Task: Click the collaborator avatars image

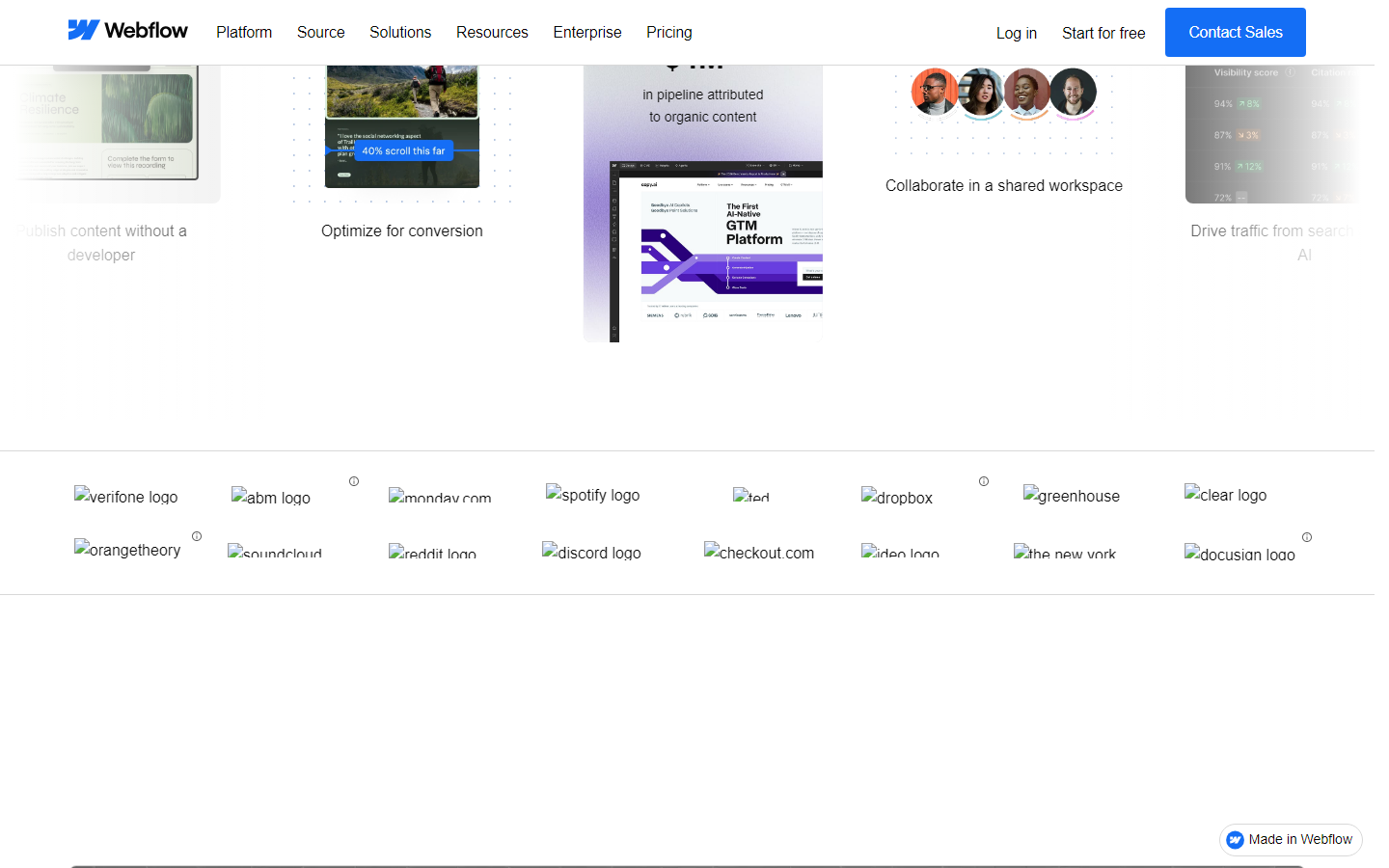Action: [x=1004, y=93]
